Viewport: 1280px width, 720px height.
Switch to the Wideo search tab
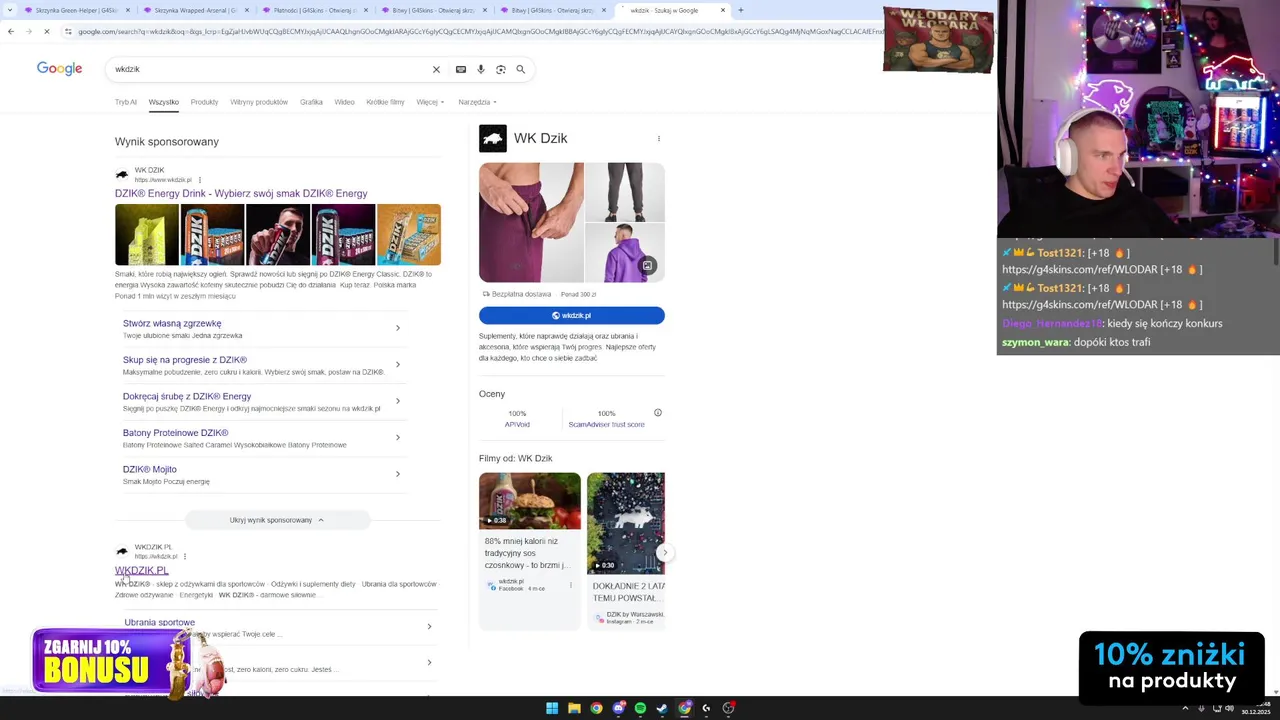tap(344, 102)
